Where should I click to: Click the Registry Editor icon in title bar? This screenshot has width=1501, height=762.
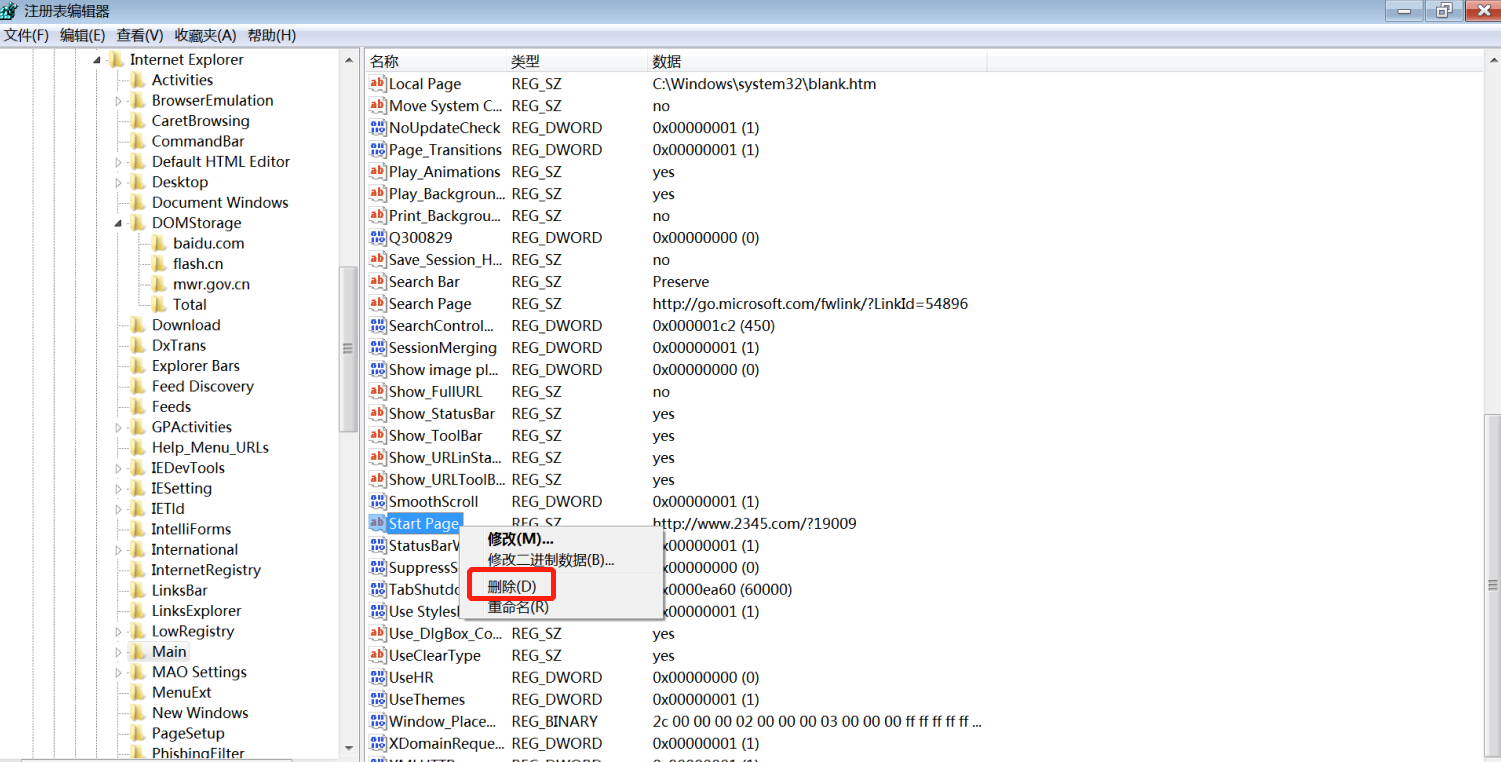pos(10,10)
